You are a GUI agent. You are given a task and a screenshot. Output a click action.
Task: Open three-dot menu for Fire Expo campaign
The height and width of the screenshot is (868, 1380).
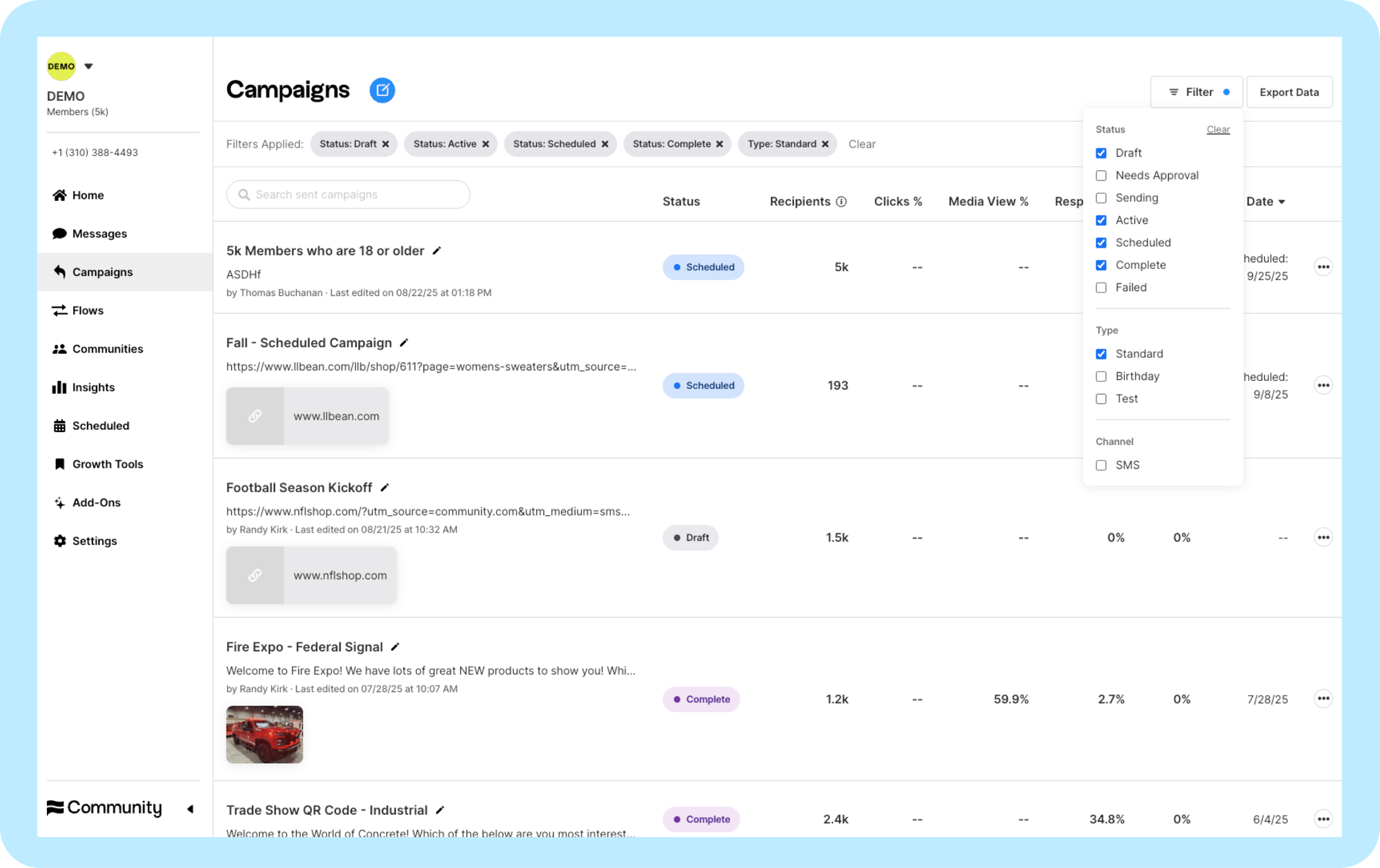click(1322, 699)
